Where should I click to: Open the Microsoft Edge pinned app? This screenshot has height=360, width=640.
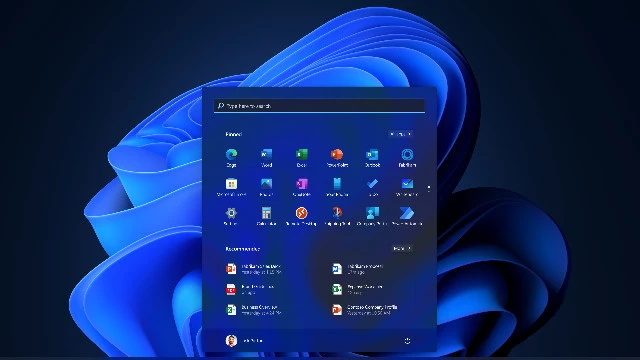point(231,158)
